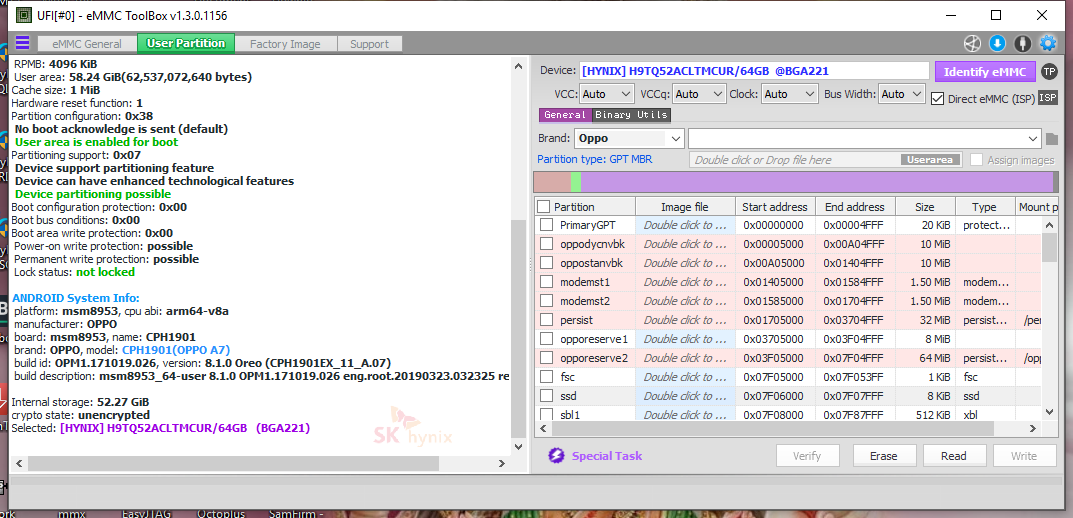Click the Userarea button in file drop field

(931, 159)
